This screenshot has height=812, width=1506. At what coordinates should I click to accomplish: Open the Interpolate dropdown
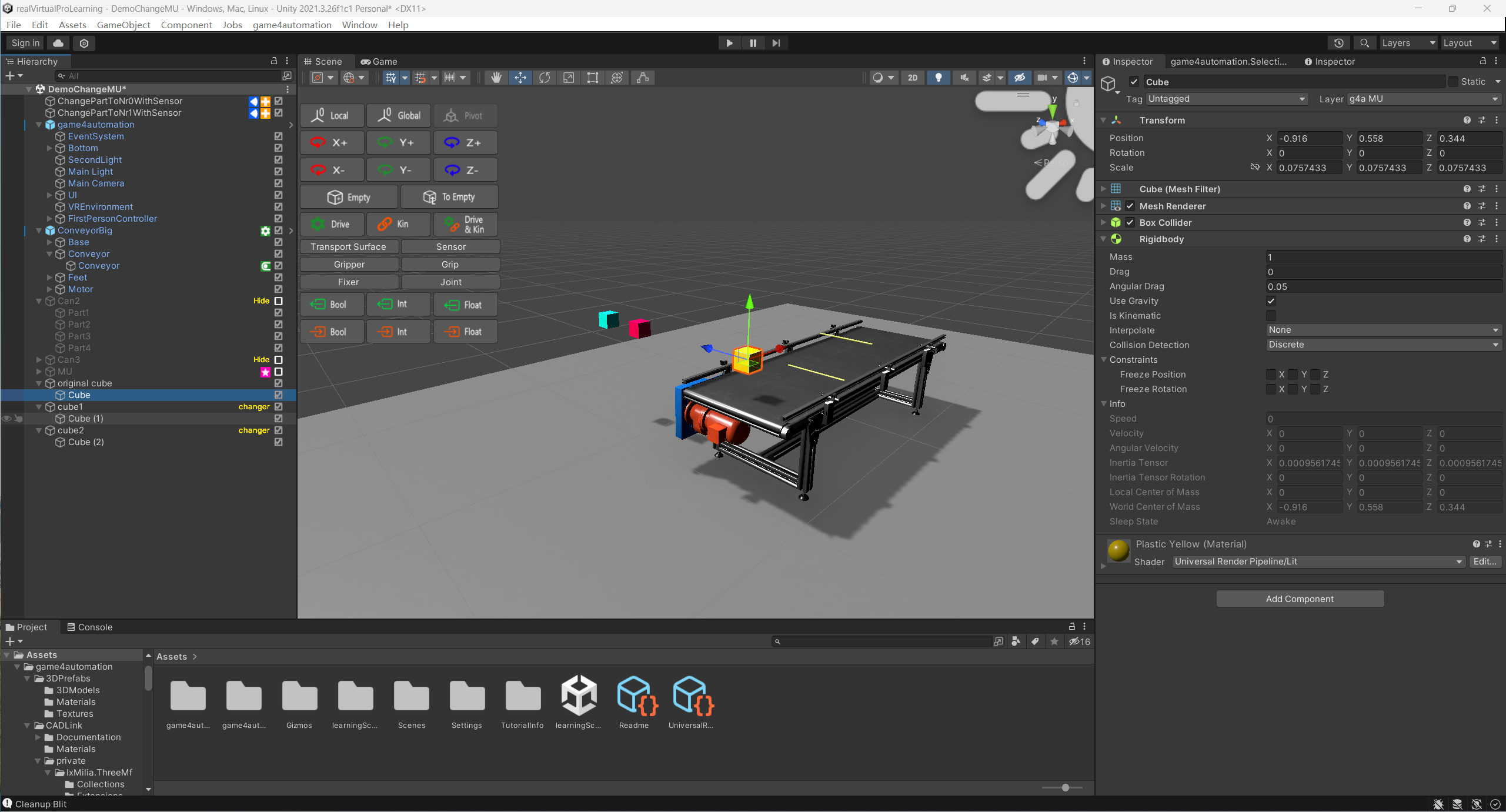[x=1384, y=330]
